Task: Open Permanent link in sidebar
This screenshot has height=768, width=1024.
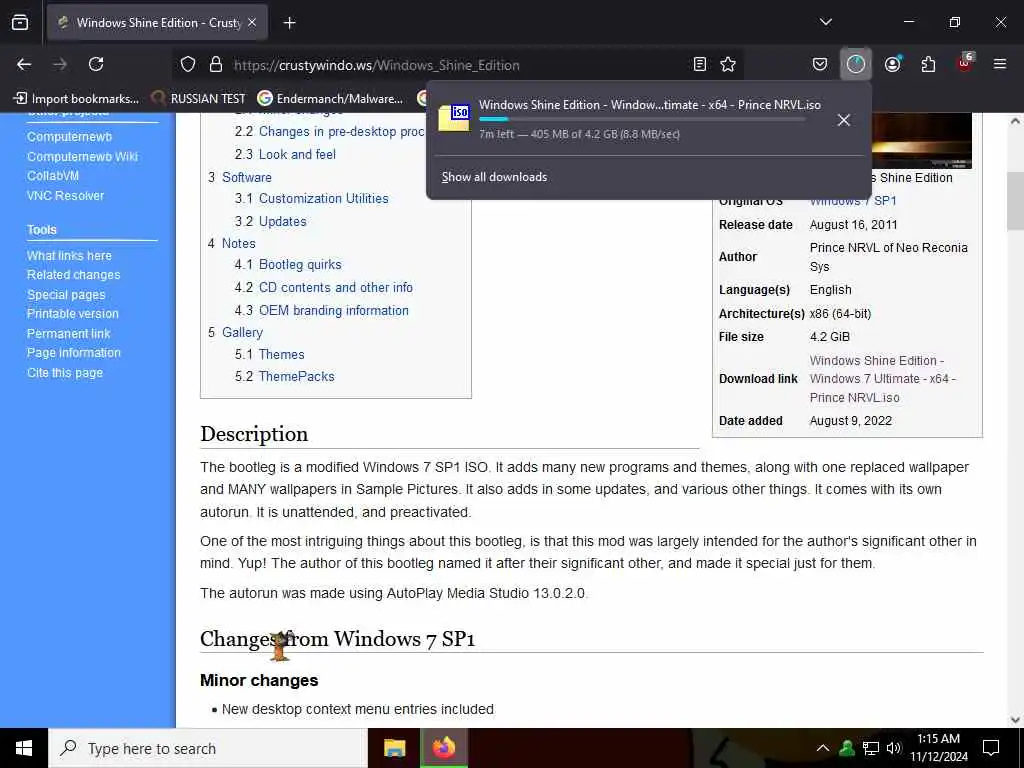Action: (x=69, y=334)
